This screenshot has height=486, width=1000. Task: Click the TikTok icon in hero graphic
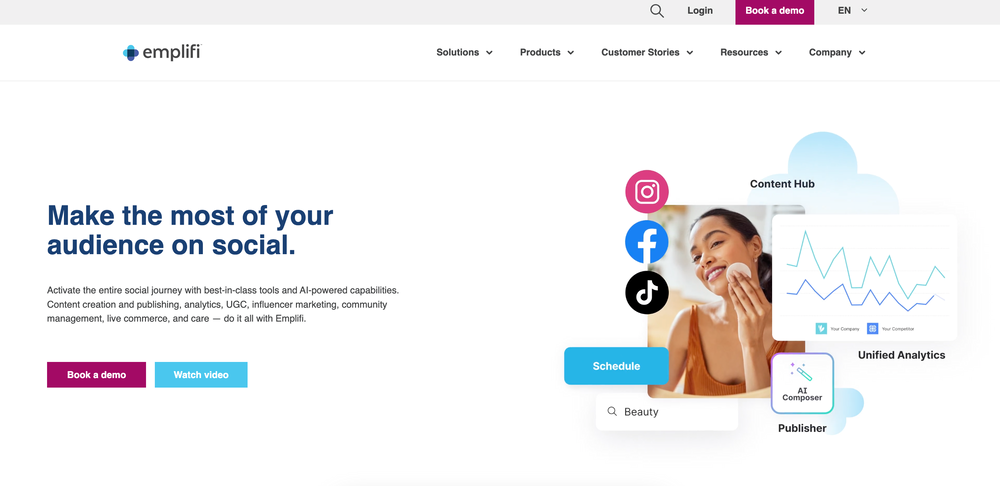(647, 293)
